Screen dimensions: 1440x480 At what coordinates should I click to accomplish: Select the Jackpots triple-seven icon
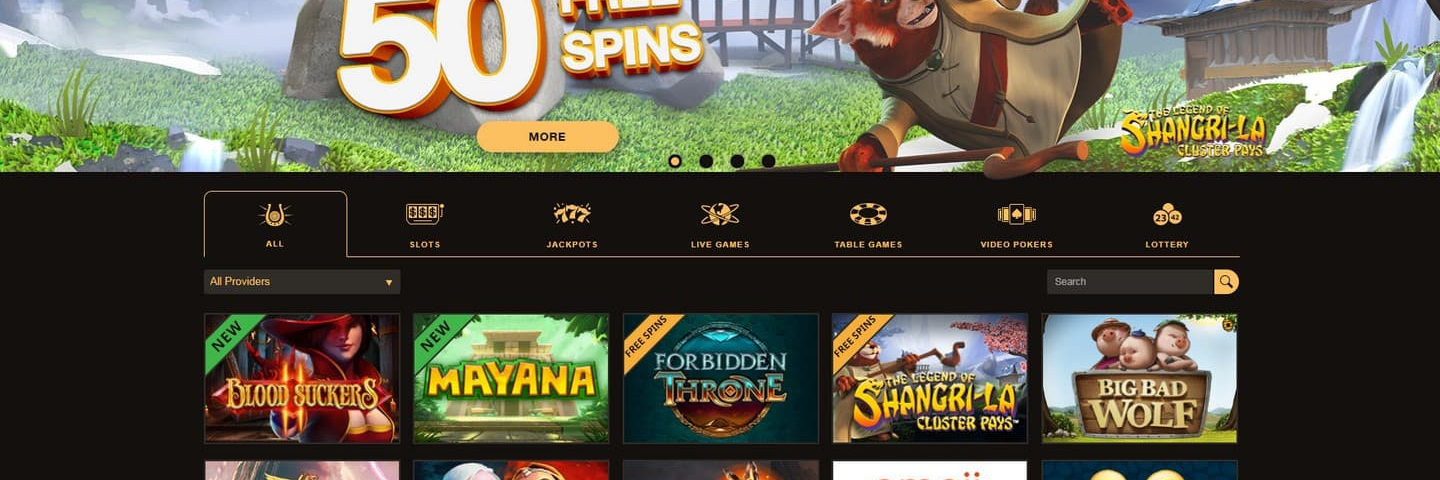(572, 214)
